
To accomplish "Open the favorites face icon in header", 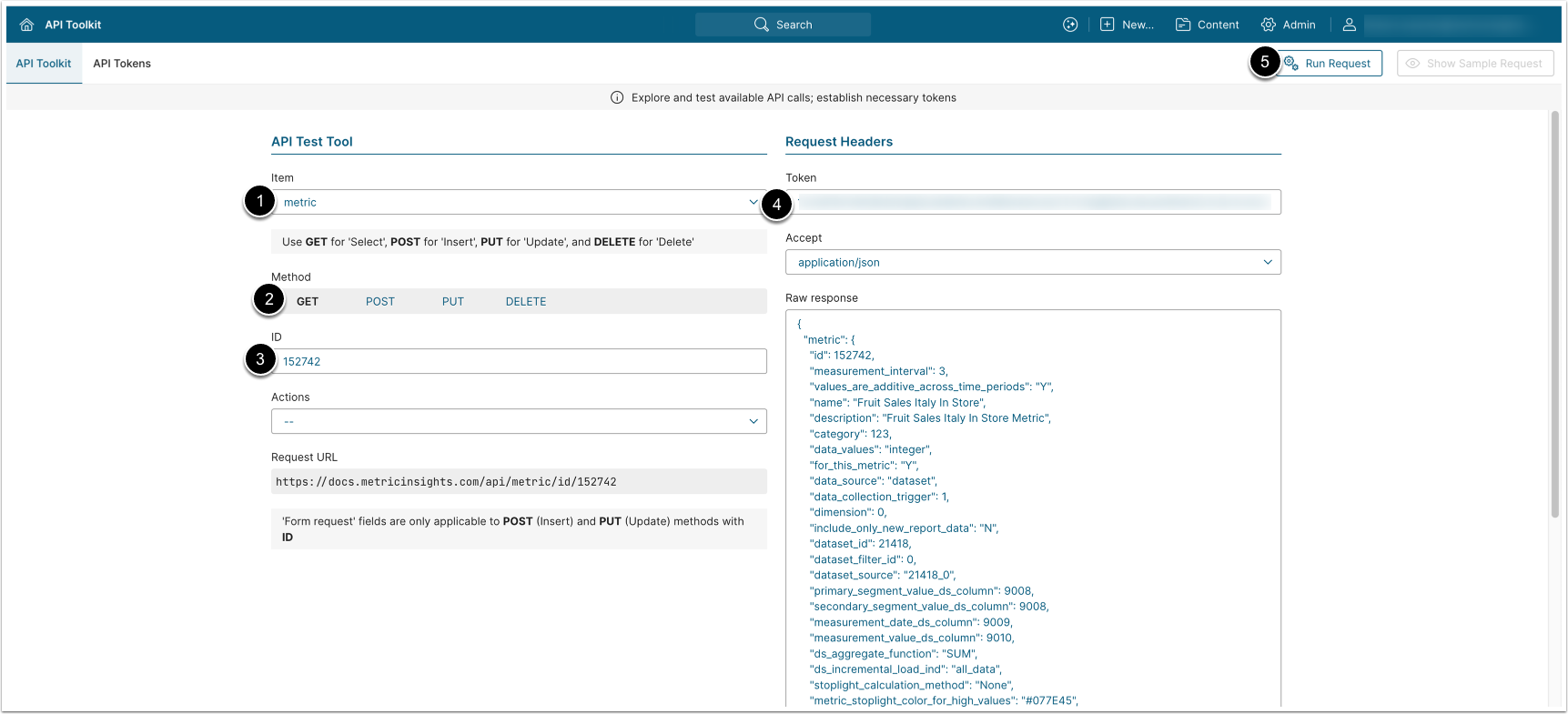I will [x=1070, y=25].
